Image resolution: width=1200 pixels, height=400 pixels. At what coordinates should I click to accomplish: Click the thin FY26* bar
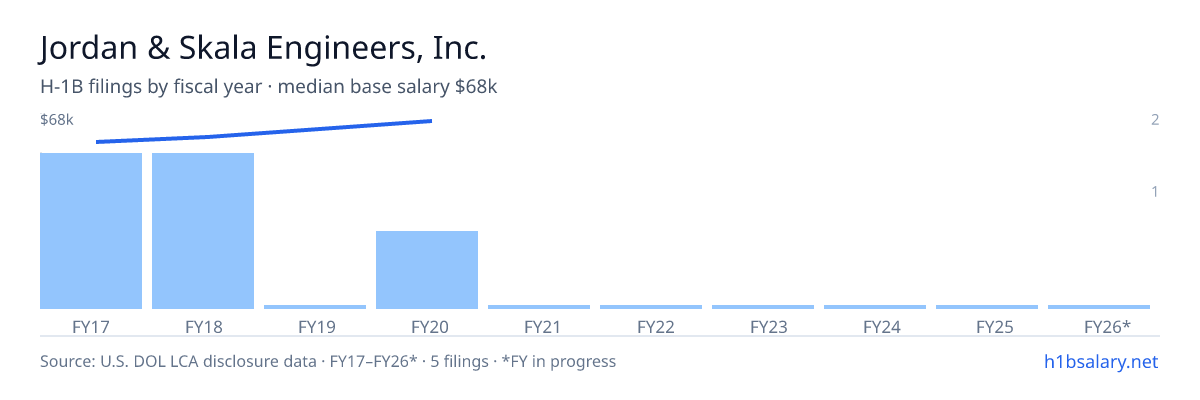1099,307
